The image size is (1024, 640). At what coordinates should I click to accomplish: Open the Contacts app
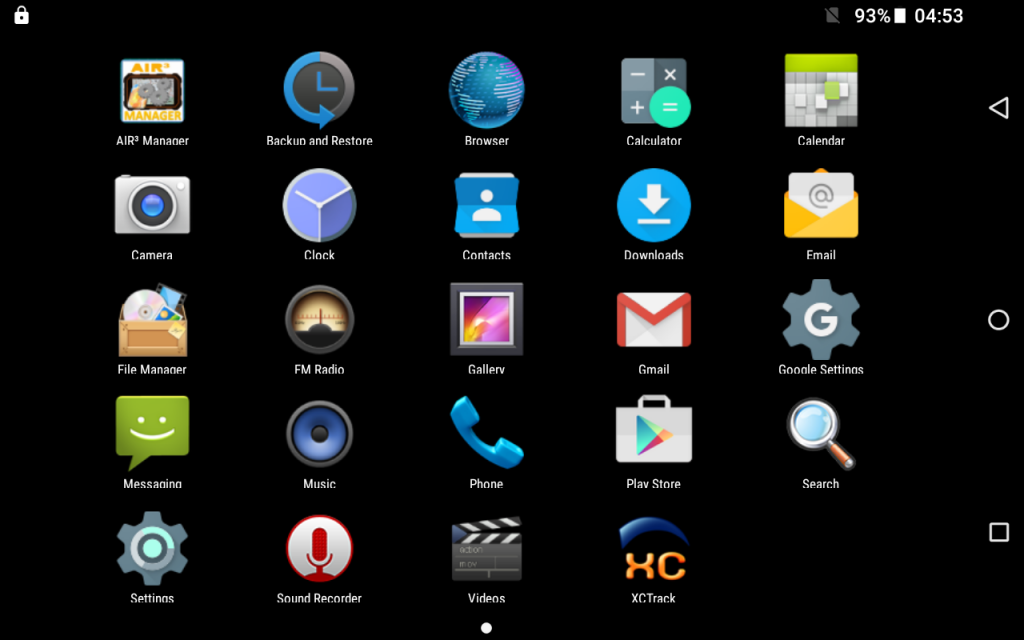pyautogui.click(x=487, y=205)
